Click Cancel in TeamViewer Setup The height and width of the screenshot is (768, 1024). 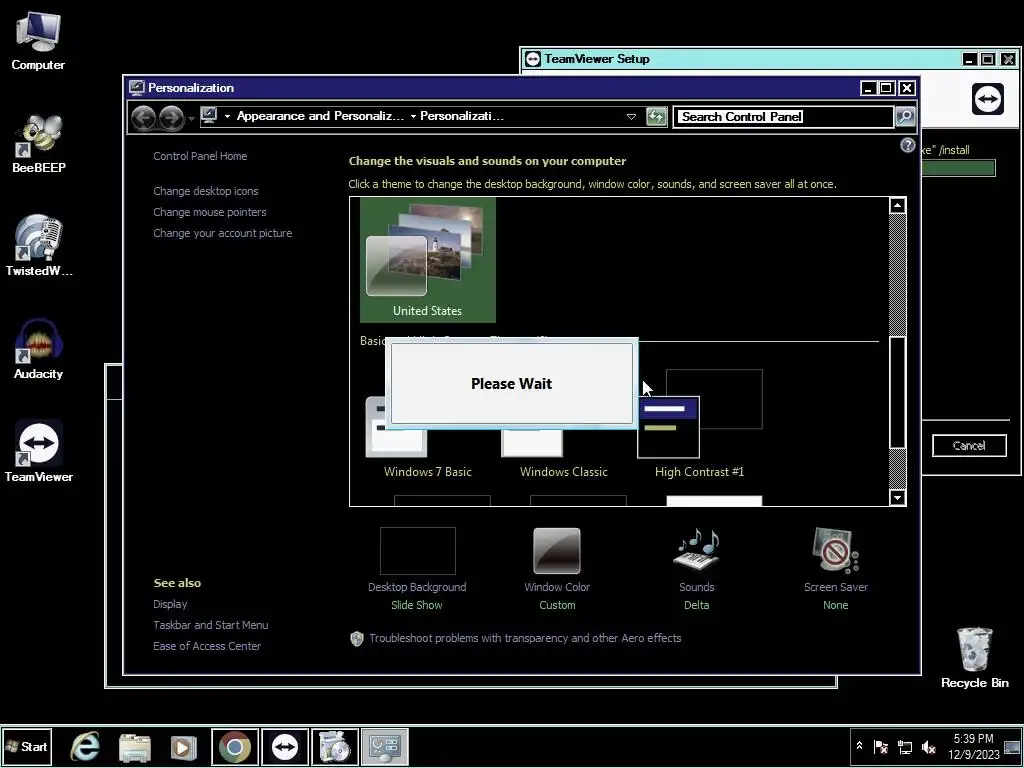click(969, 445)
